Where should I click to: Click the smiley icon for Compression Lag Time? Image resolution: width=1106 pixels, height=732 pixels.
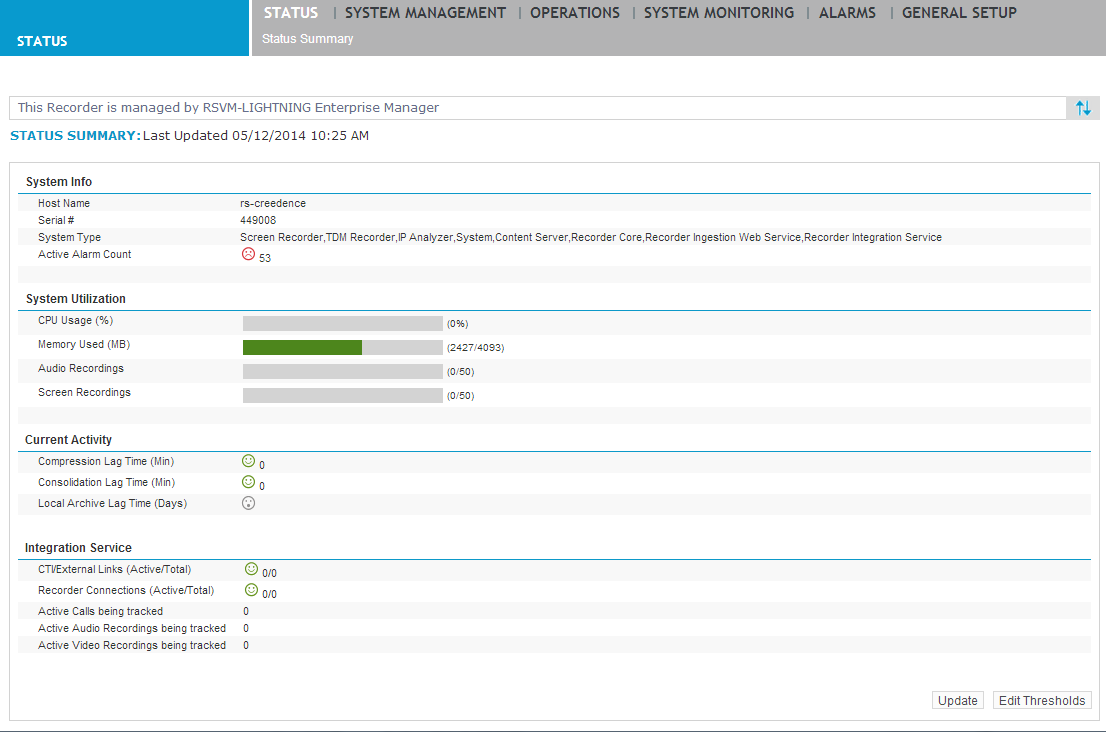(x=247, y=460)
